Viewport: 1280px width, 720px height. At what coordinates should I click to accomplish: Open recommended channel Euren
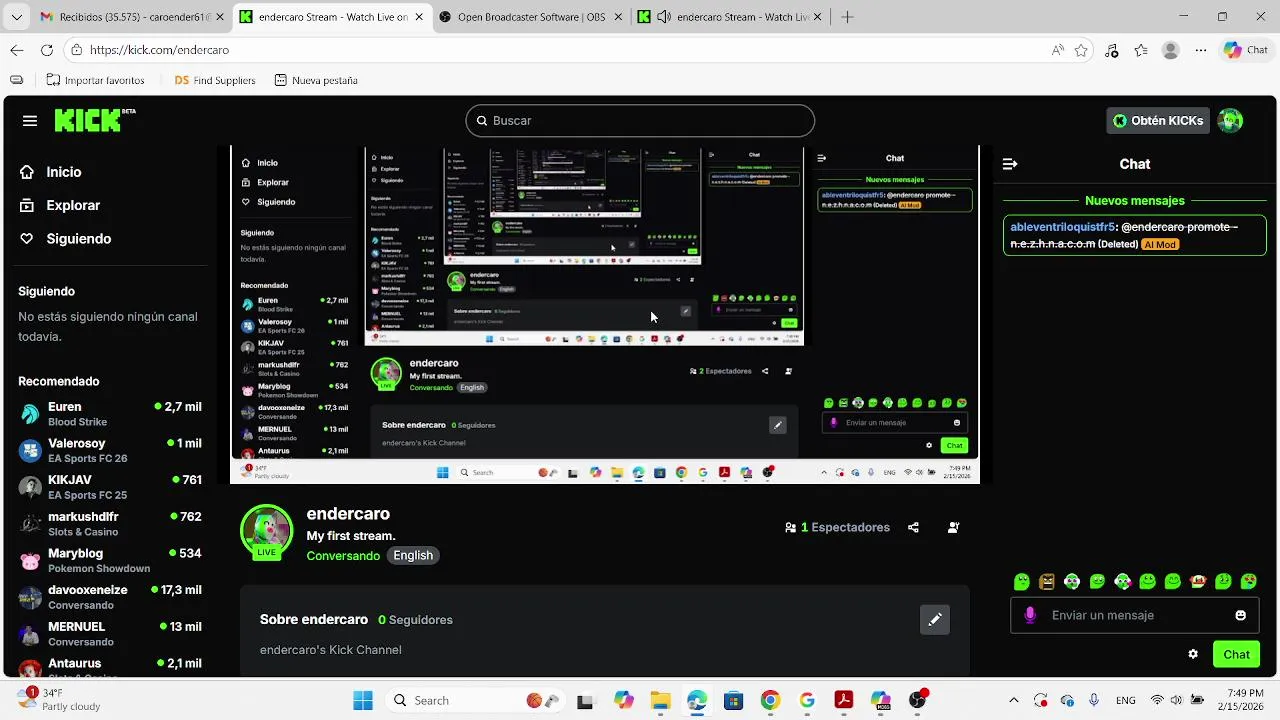(x=110, y=414)
